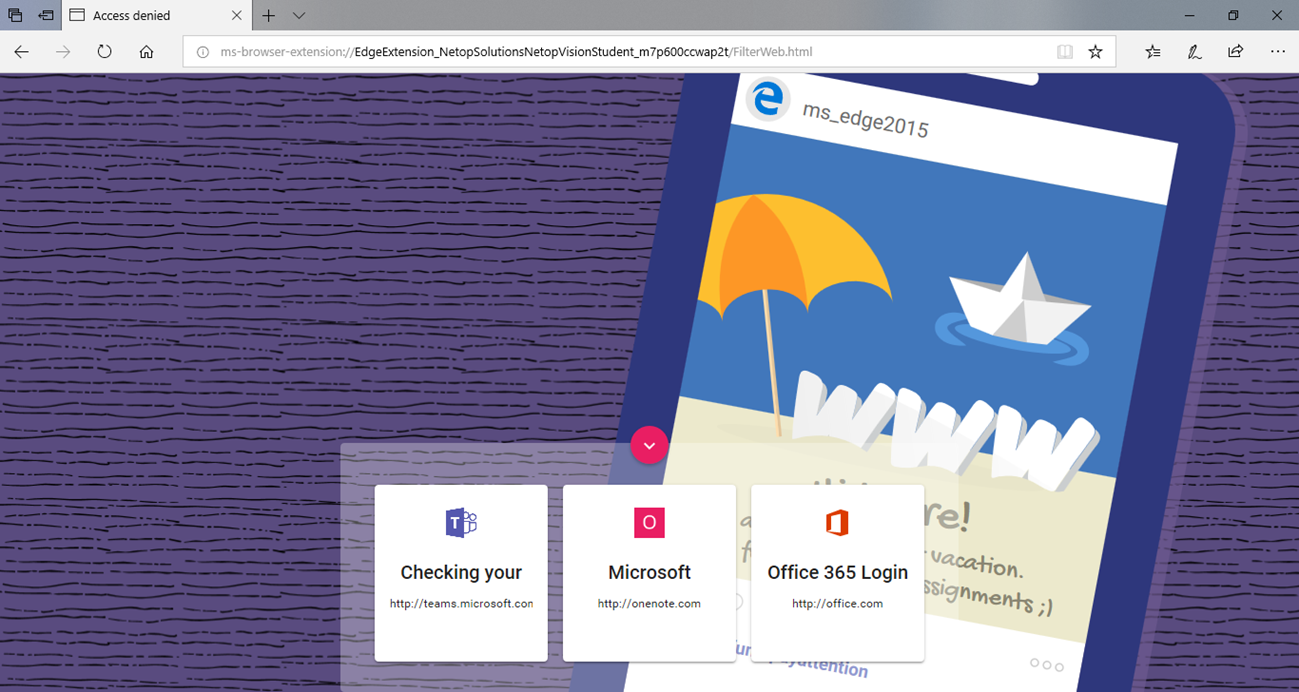
Task: Click the http://onenote.com URL text
Action: click(649, 604)
